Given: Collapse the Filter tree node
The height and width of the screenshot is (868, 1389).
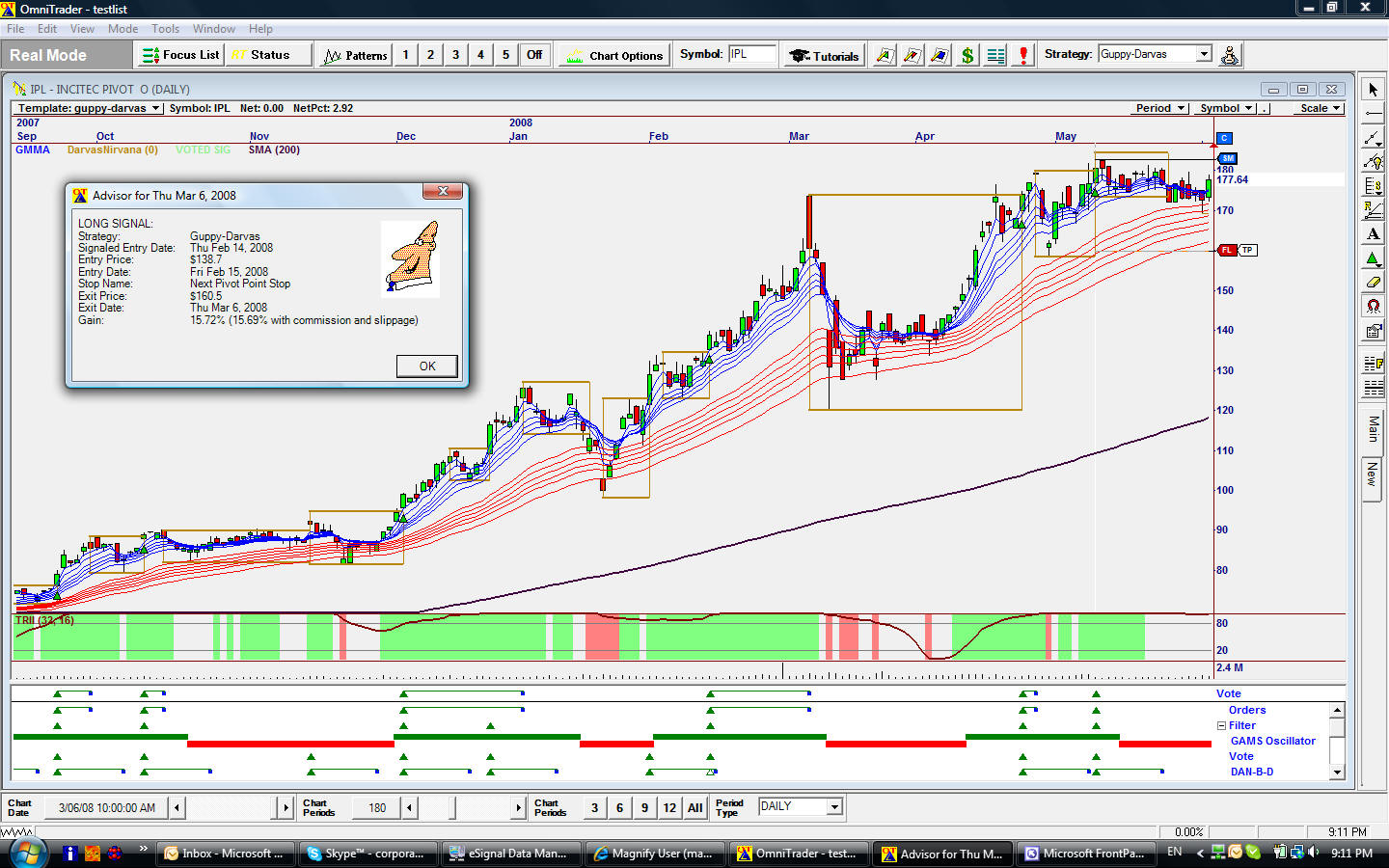Looking at the screenshot, I should 1221,725.
